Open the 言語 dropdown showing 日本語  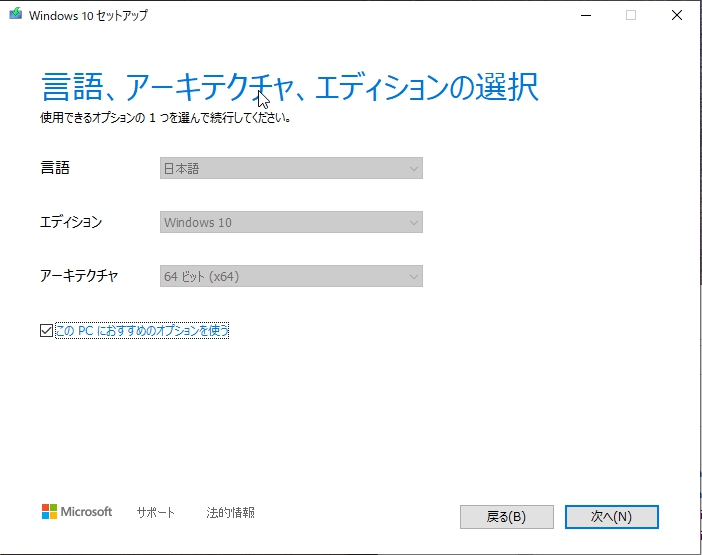[x=291, y=168]
